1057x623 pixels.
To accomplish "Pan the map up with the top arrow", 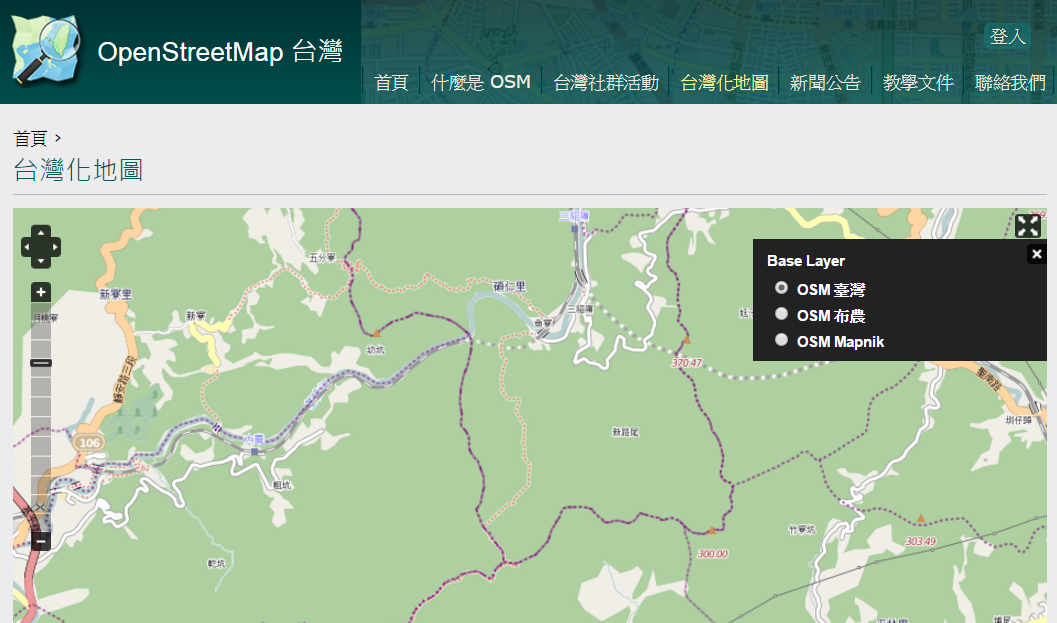I will coord(41,233).
